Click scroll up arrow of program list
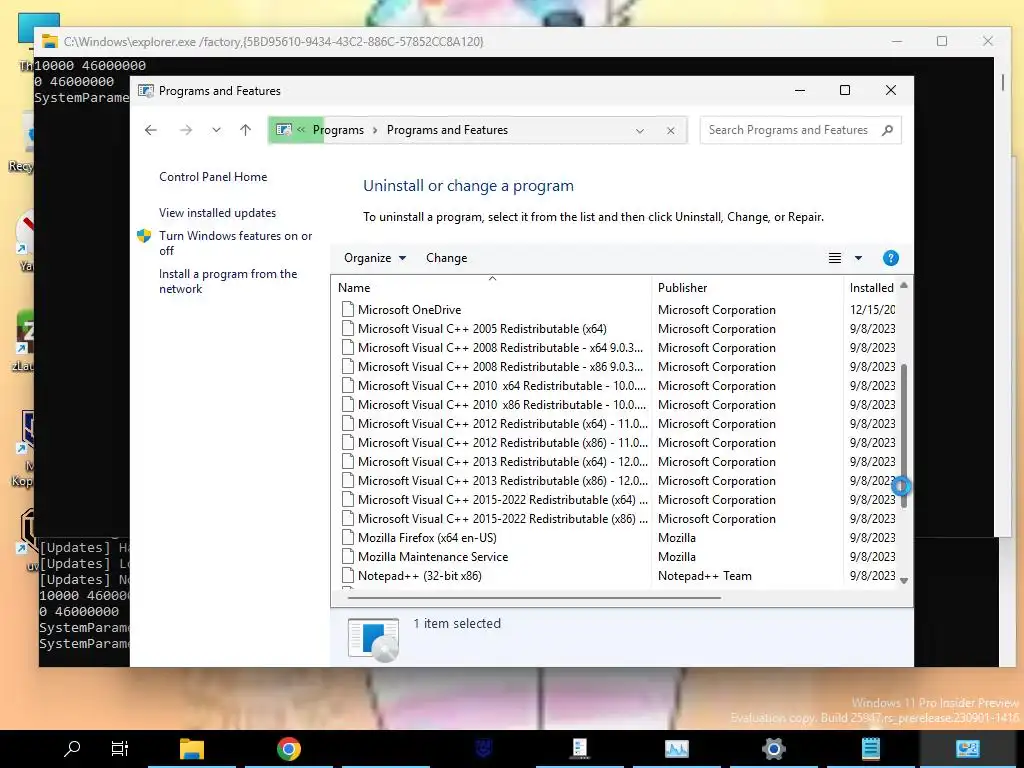 pos(904,285)
